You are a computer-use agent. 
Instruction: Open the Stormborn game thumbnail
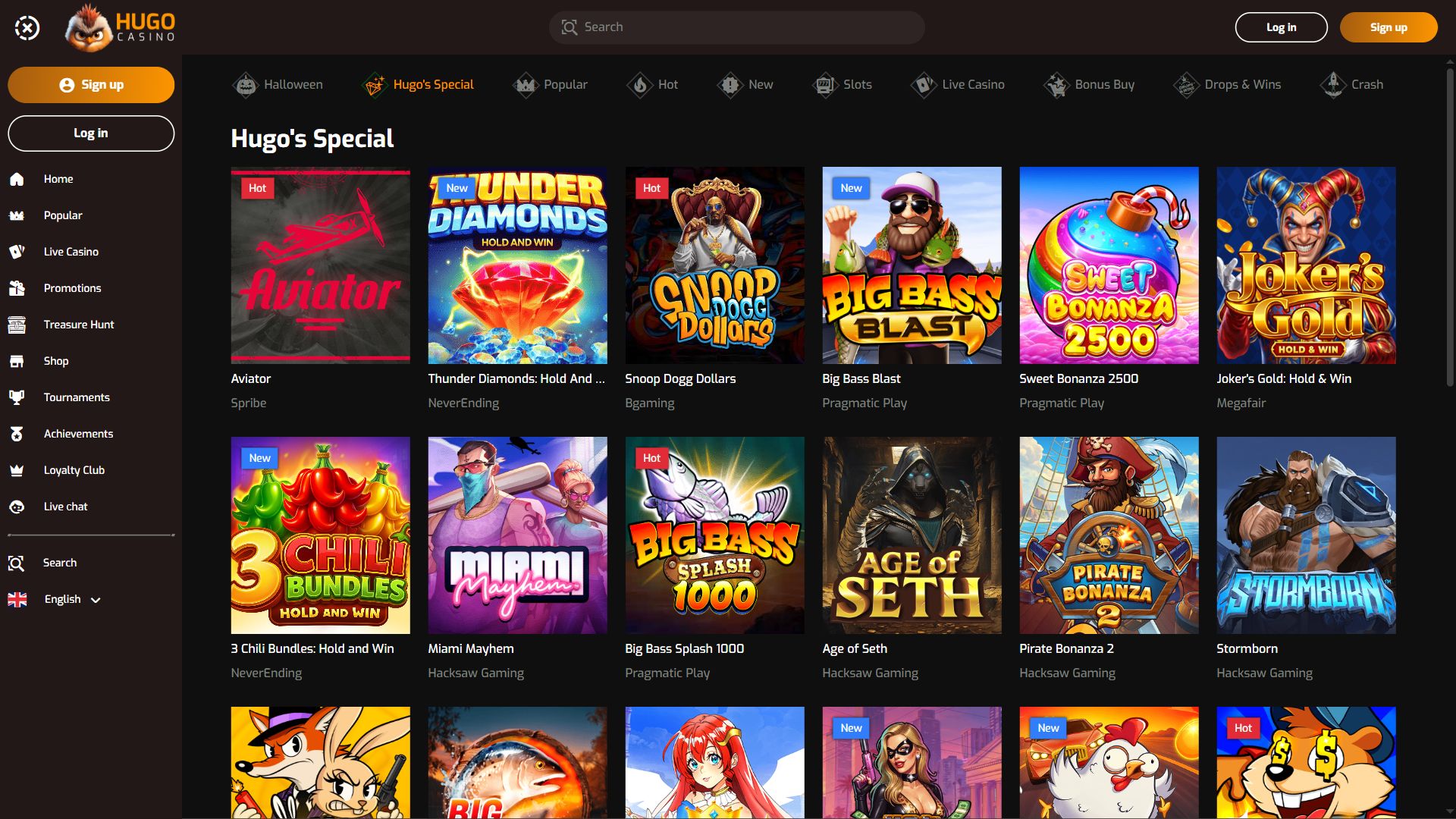1306,535
